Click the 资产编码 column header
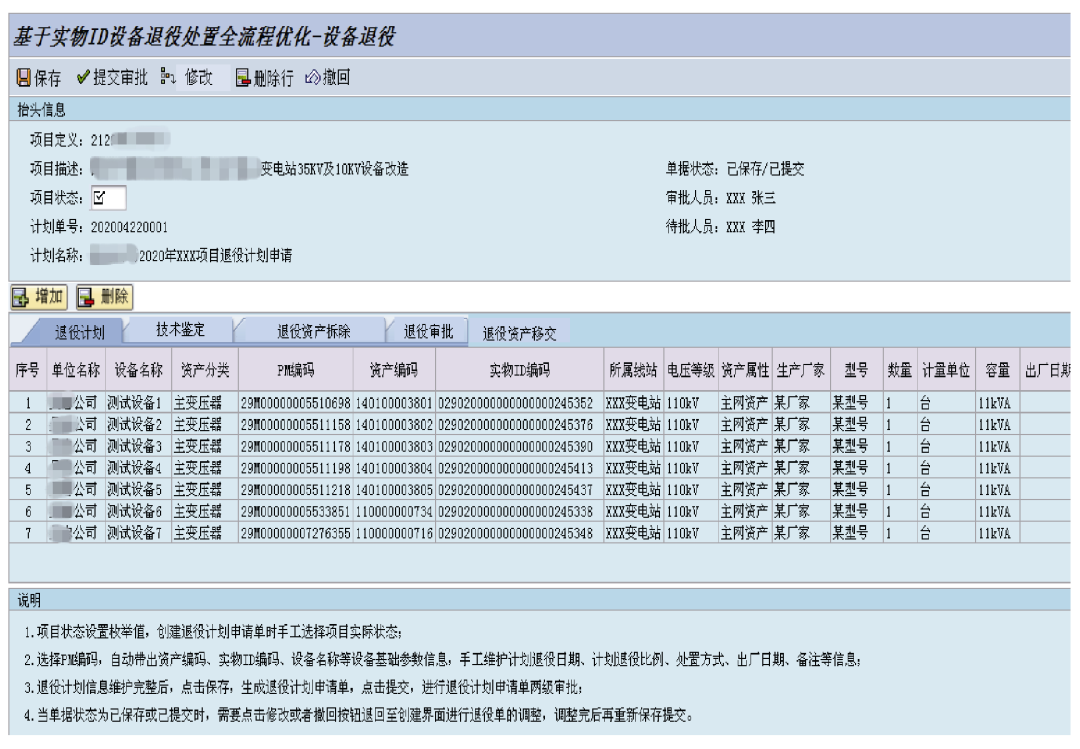This screenshot has width=1080, height=749. pyautogui.click(x=394, y=370)
